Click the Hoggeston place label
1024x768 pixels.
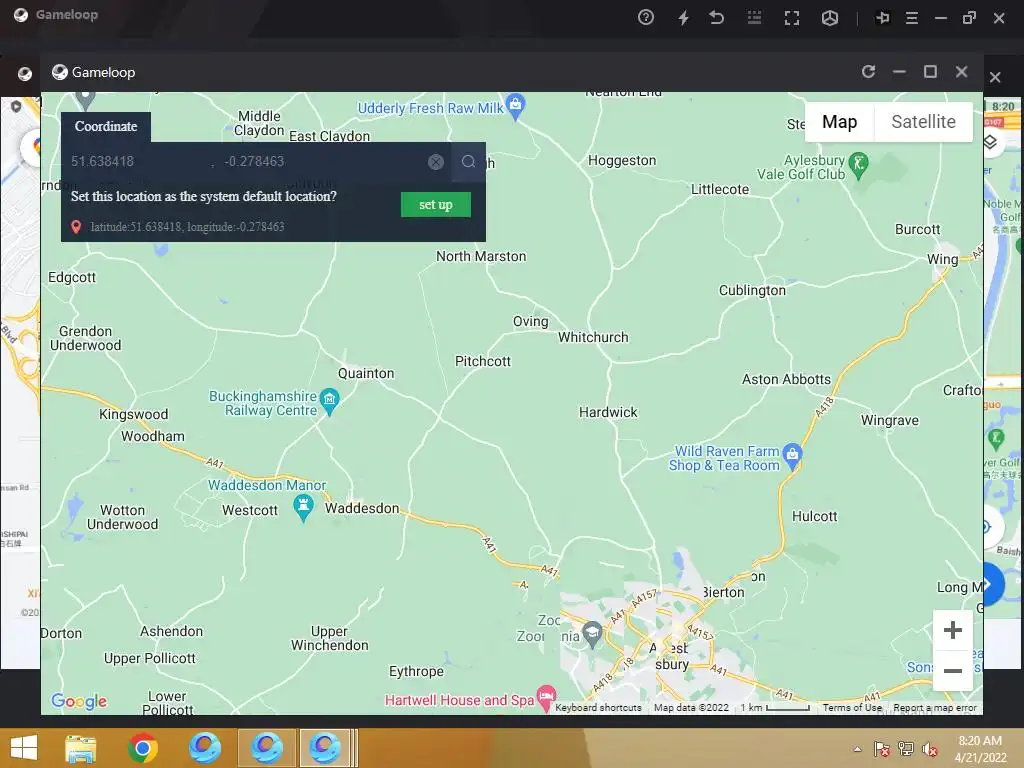[x=622, y=160]
